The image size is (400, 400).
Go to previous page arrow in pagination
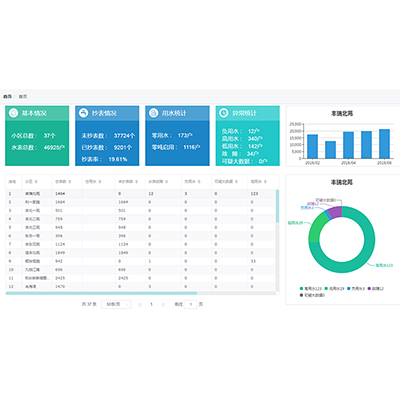coord(140,304)
